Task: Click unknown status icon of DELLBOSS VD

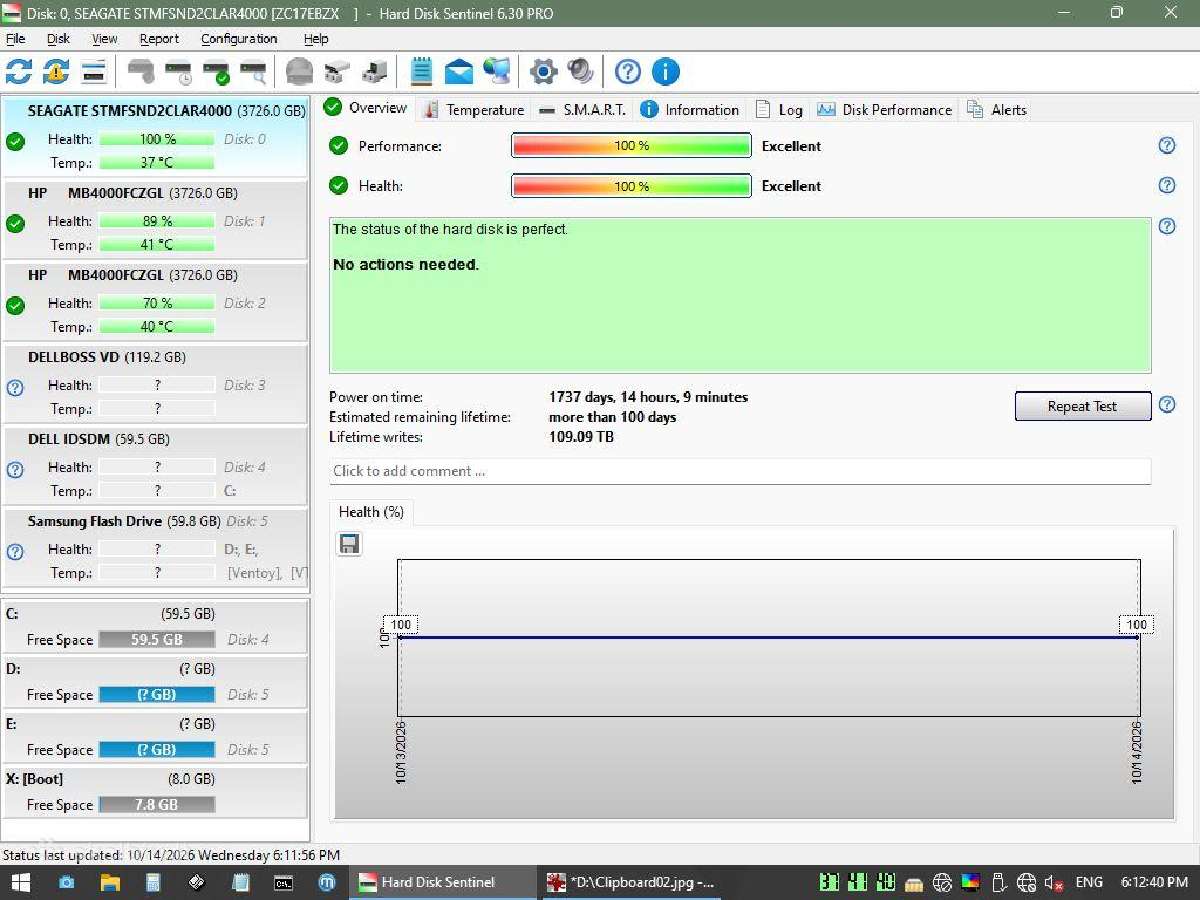Action: tap(15, 387)
